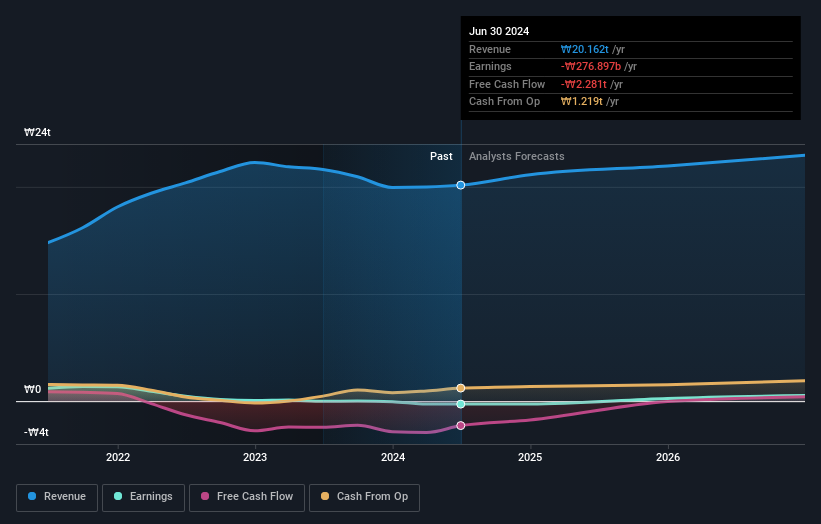The height and width of the screenshot is (524, 821).
Task: Click the 2022 x-axis label
Action: (x=118, y=457)
